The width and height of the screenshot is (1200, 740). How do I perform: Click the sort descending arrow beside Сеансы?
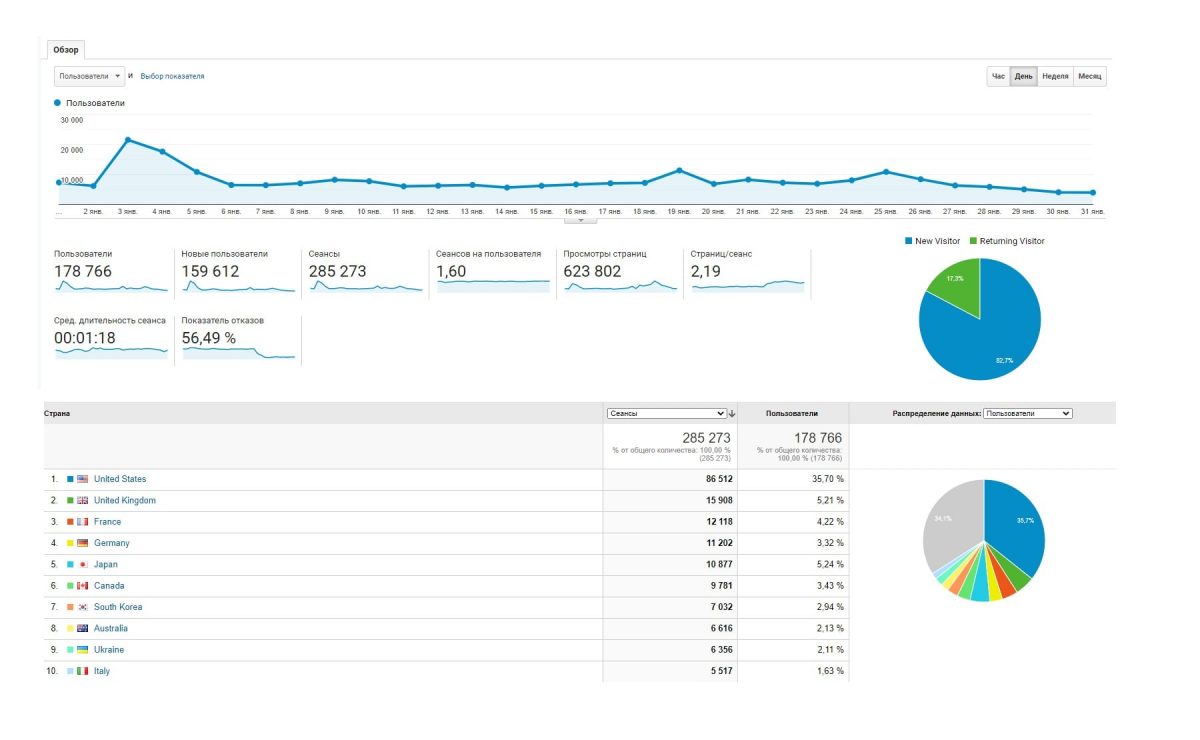click(733, 413)
